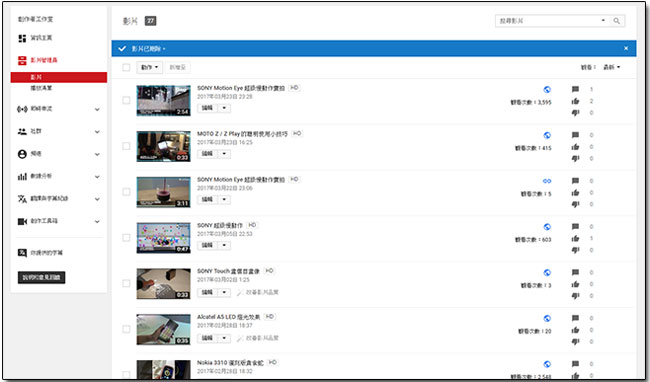
Task: Click the thumbs-down icon of the 2:54 SONY Motion Eye video
Action: (575, 113)
